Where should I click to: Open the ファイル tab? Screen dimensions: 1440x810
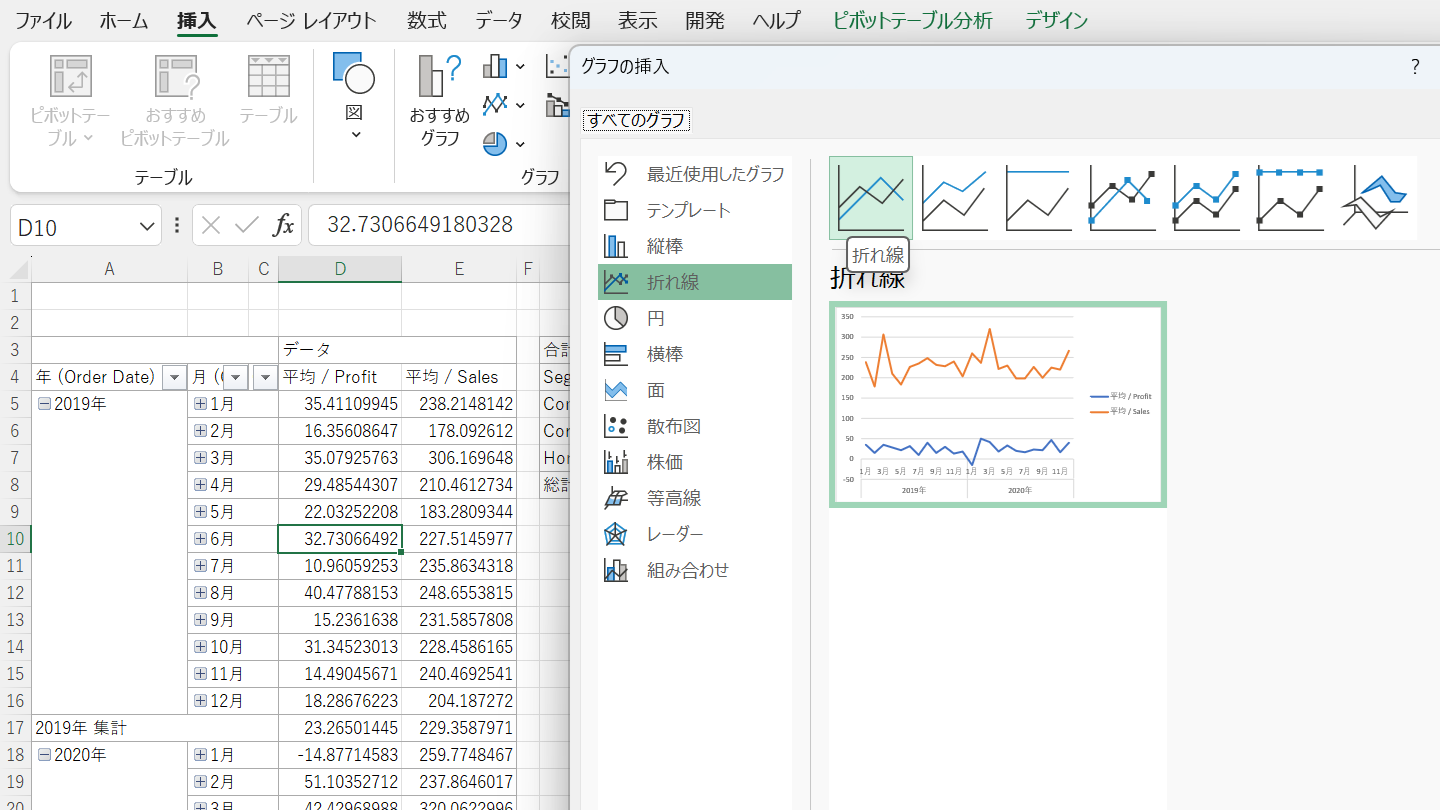43,21
